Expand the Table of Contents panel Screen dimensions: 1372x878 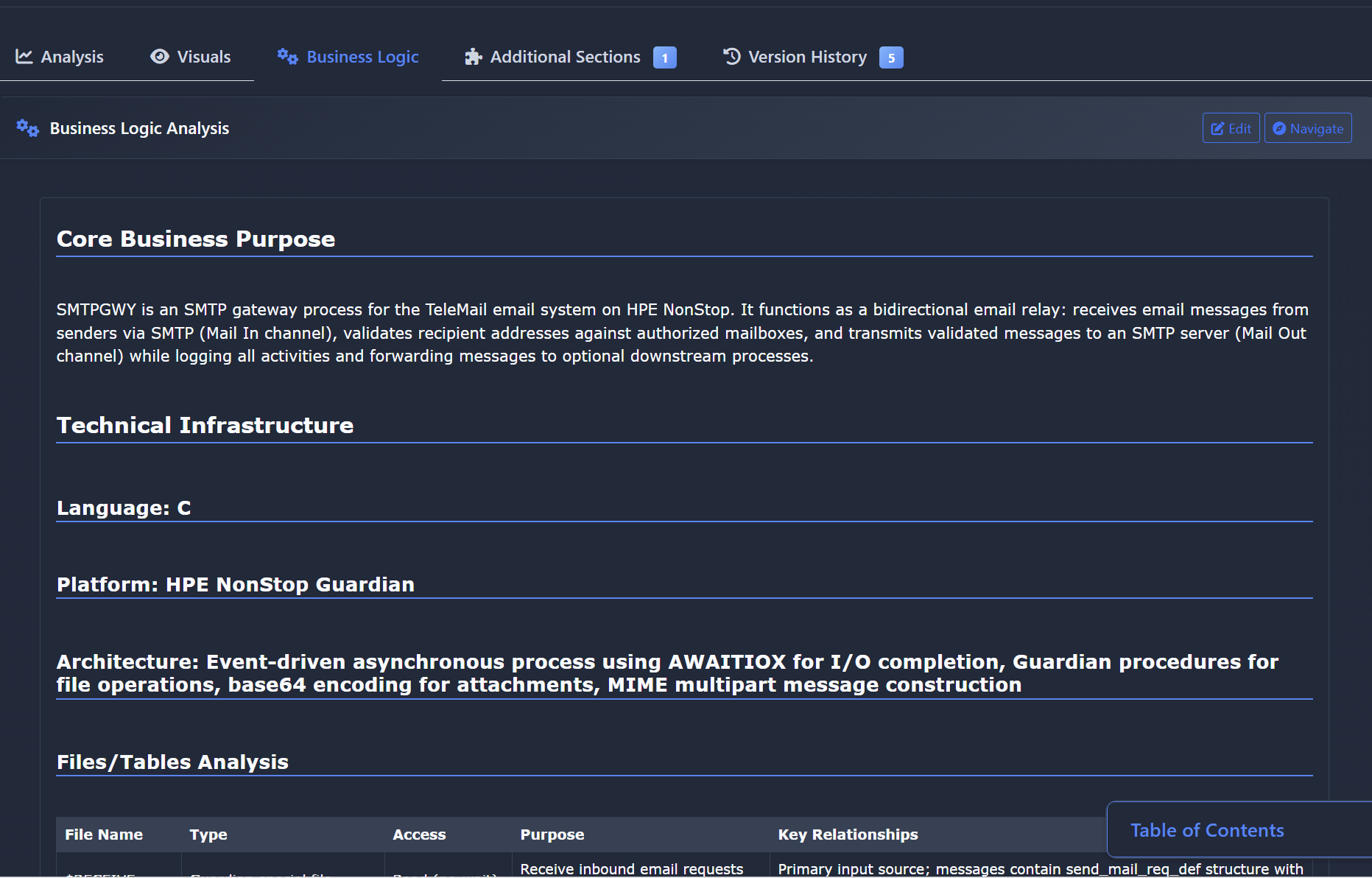pos(1207,830)
